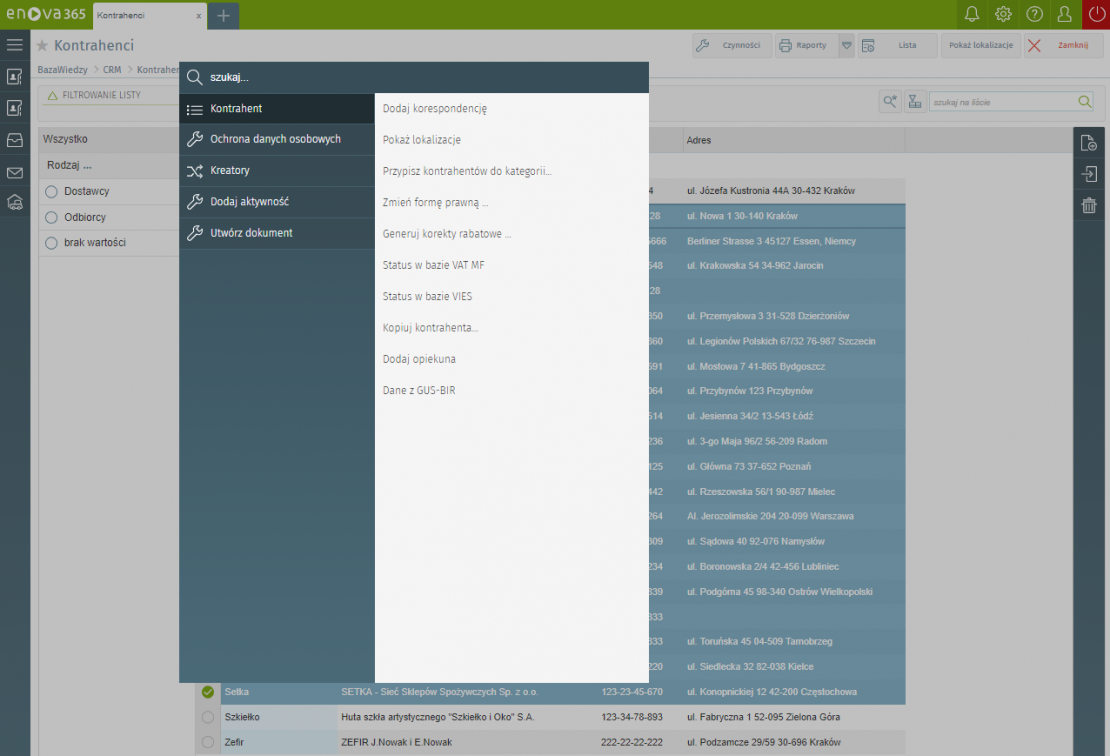Screen dimensions: 1110x756
Task: Click the mail envelope sidebar icon
Action: pos(14,172)
